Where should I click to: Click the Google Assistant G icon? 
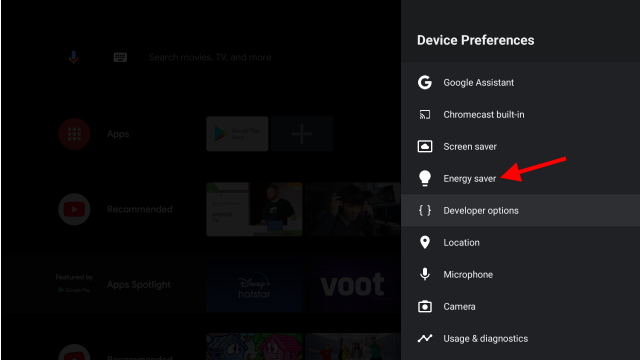[424, 82]
